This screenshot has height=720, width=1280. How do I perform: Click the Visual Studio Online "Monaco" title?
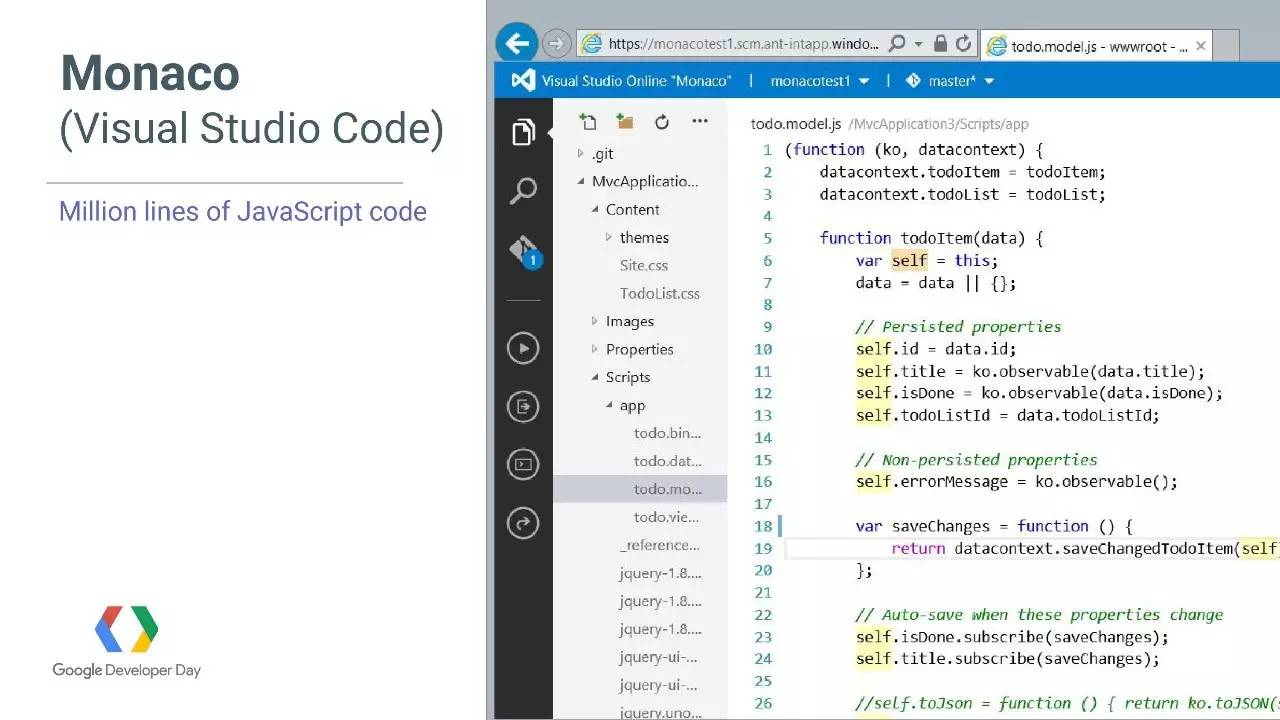(637, 81)
